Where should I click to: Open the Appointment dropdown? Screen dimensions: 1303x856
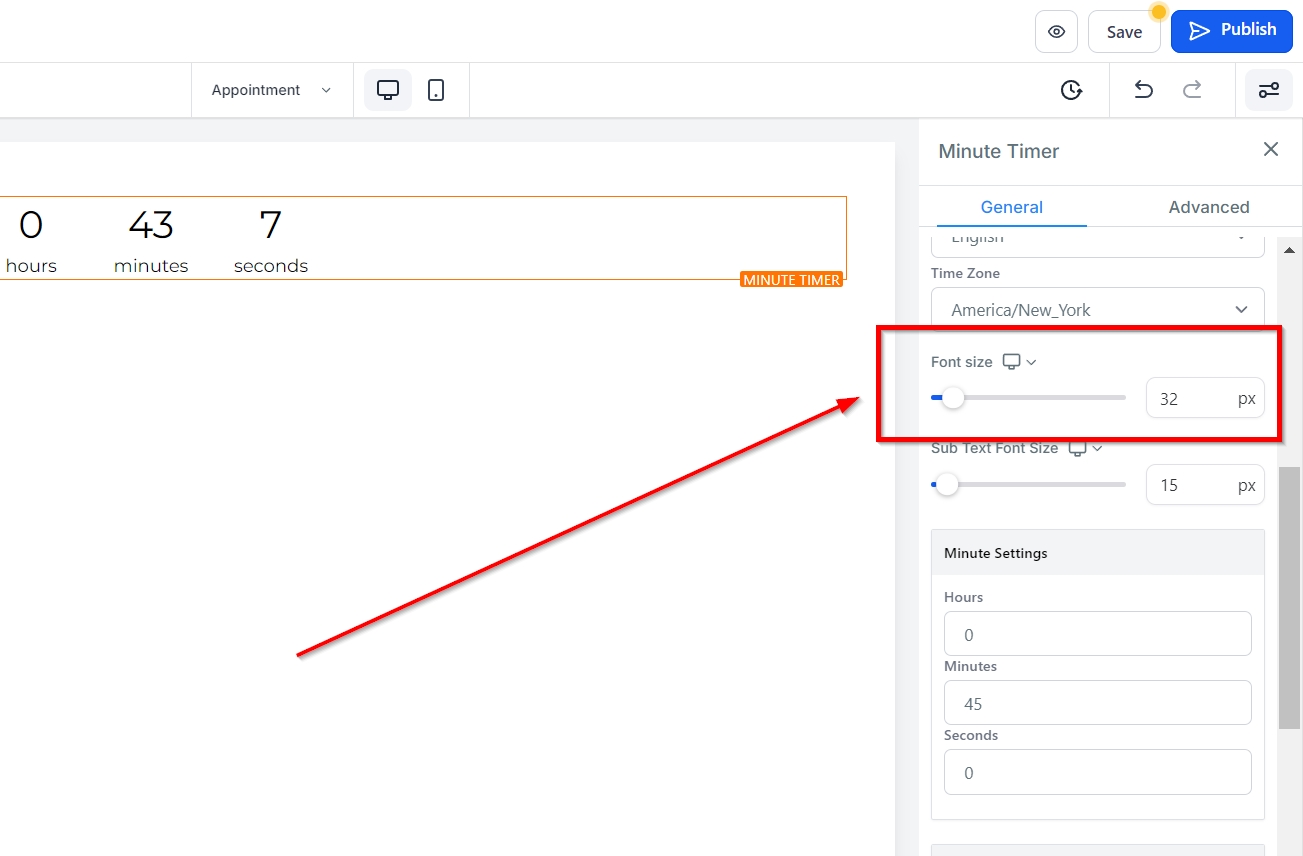pyautogui.click(x=271, y=90)
